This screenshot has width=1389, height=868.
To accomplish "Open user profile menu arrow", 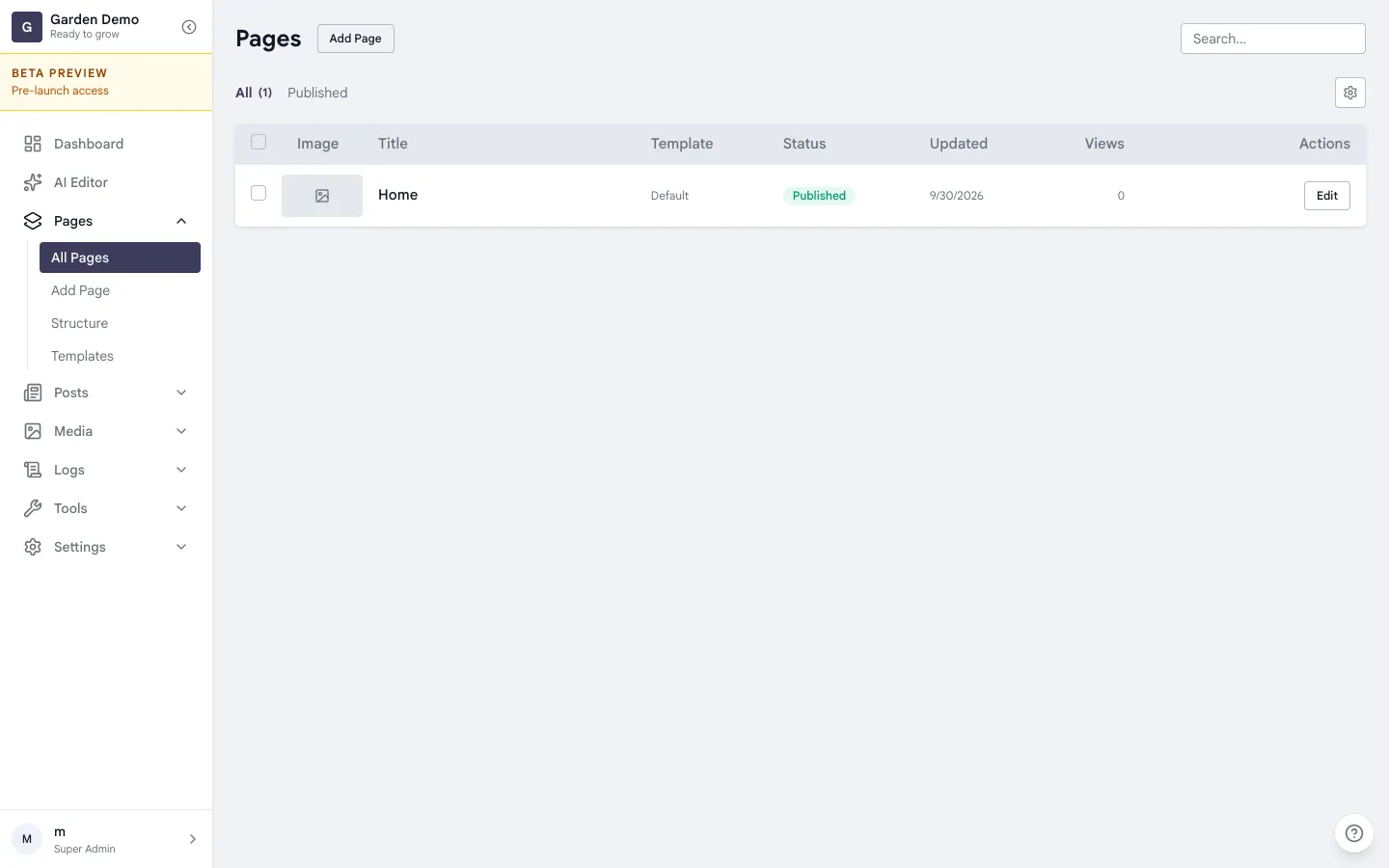I will tap(193, 839).
